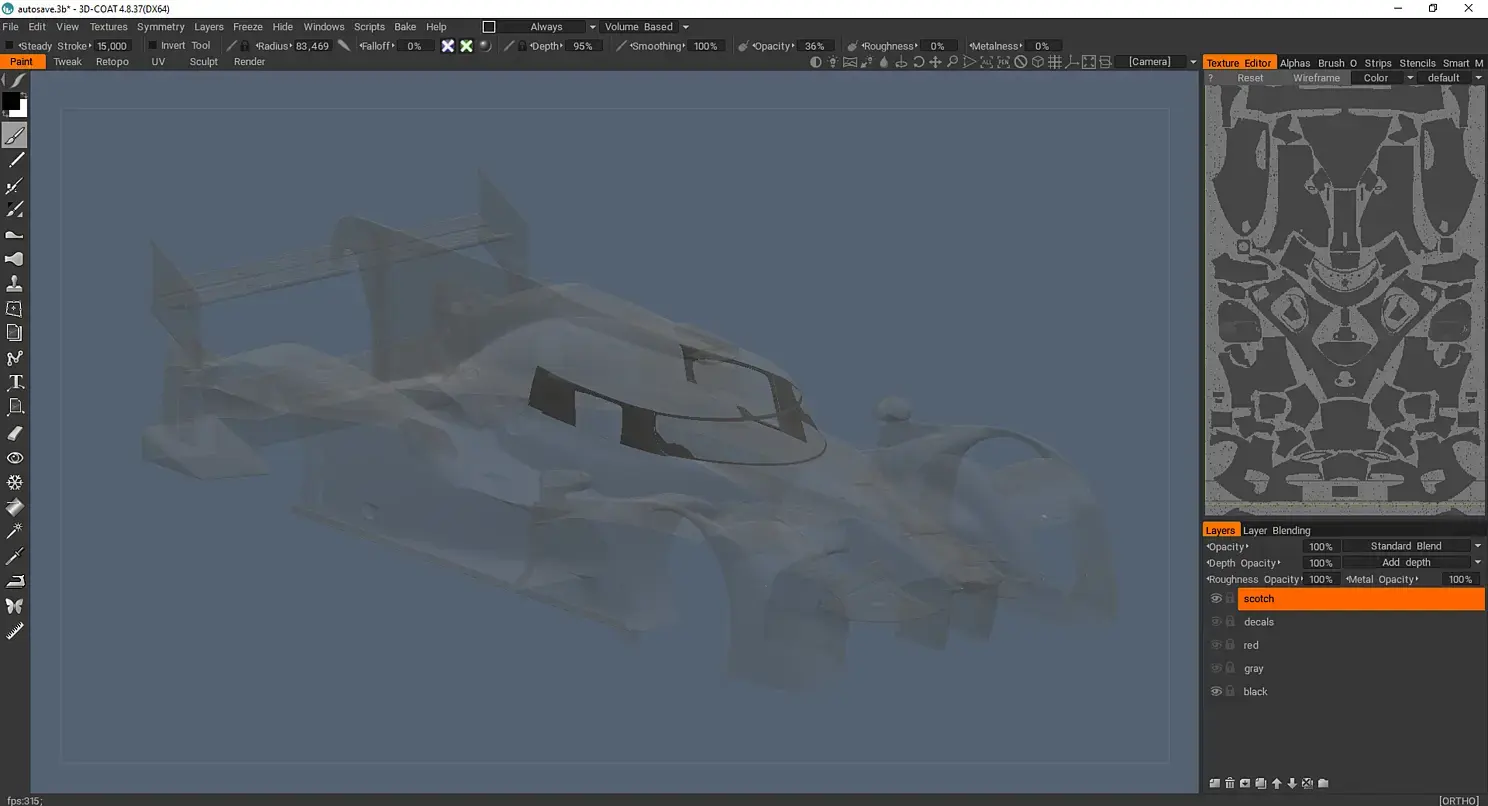Click the black foreground color swatch
Viewport: 1488px width, 806px height.
click(x=11, y=101)
